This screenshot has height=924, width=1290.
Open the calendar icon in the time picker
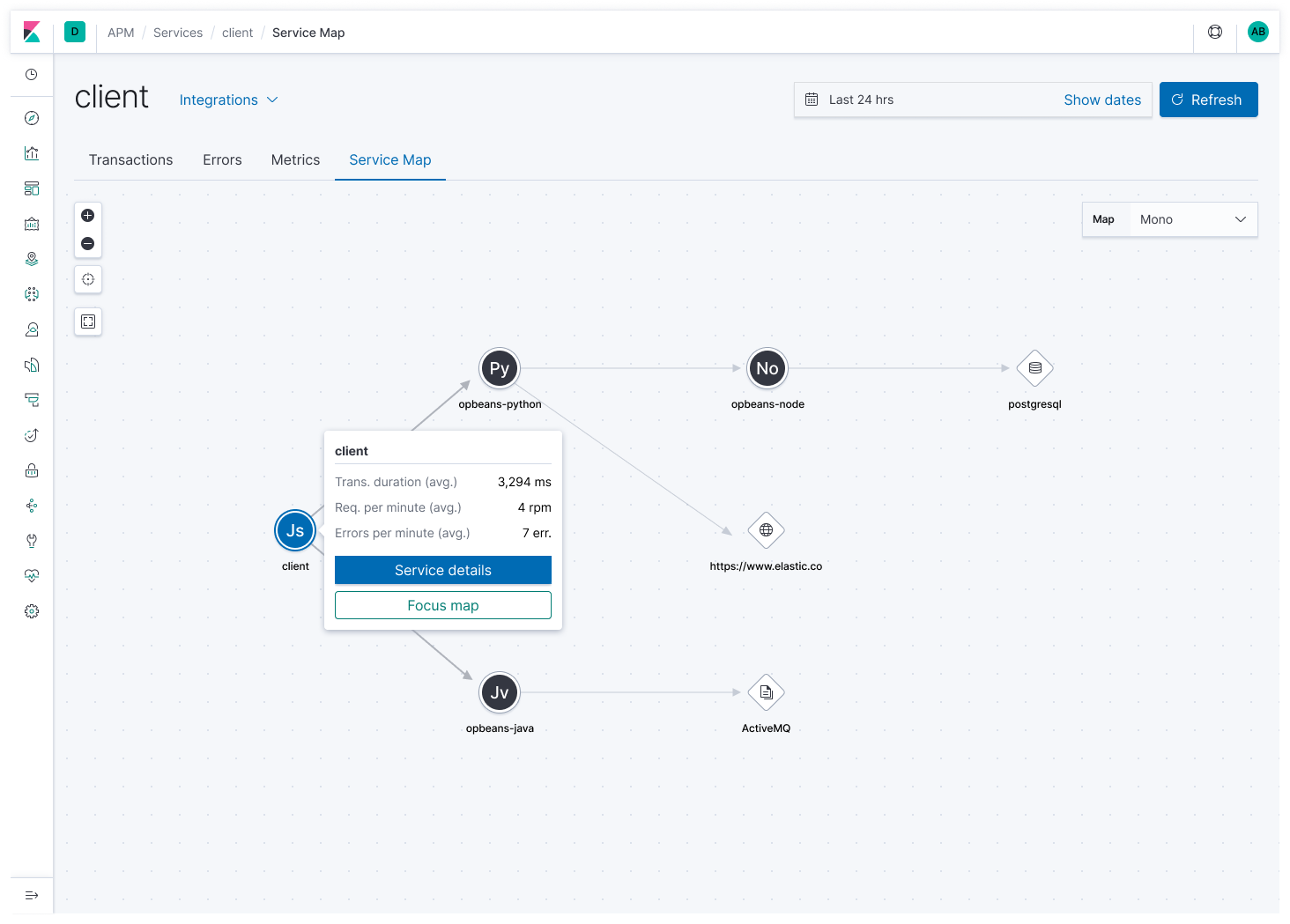(812, 100)
